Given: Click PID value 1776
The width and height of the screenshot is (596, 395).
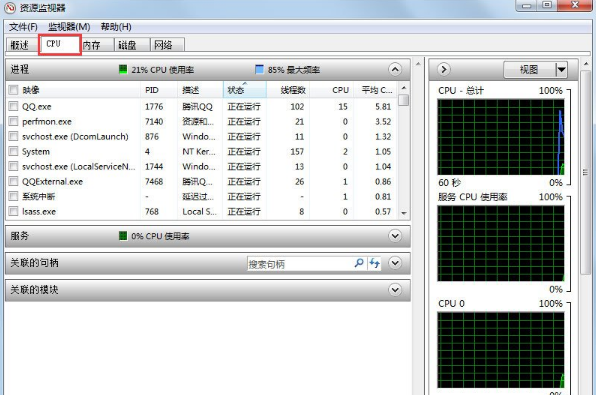Looking at the screenshot, I should click(154, 106).
